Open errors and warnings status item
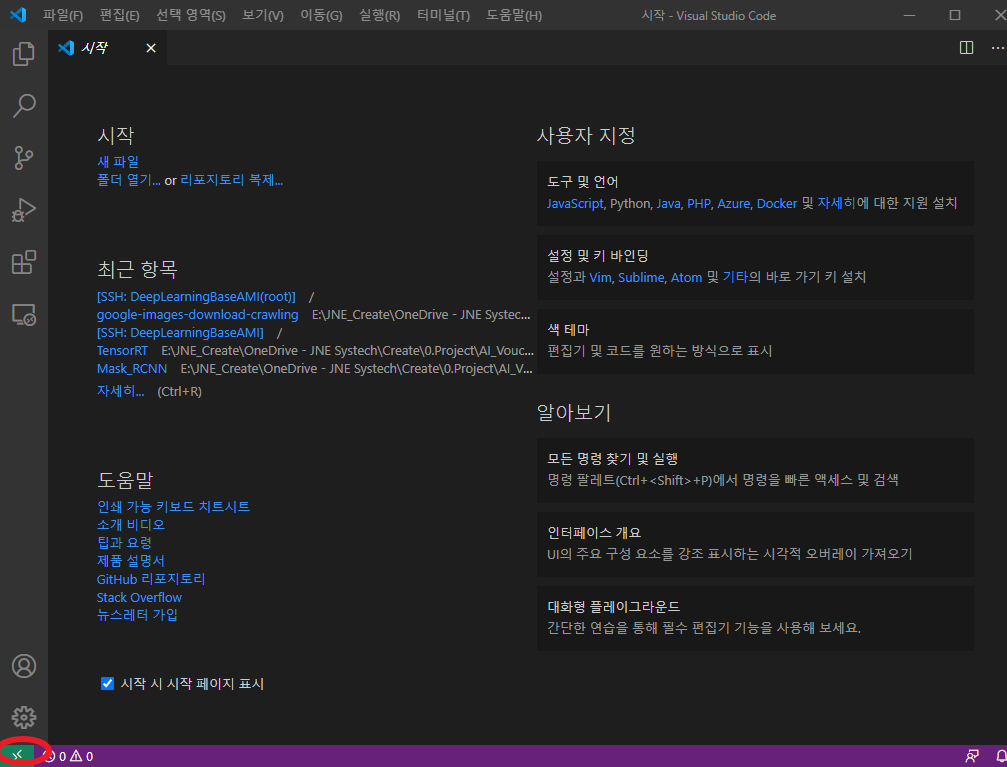This screenshot has height=767, width=1007. point(69,757)
